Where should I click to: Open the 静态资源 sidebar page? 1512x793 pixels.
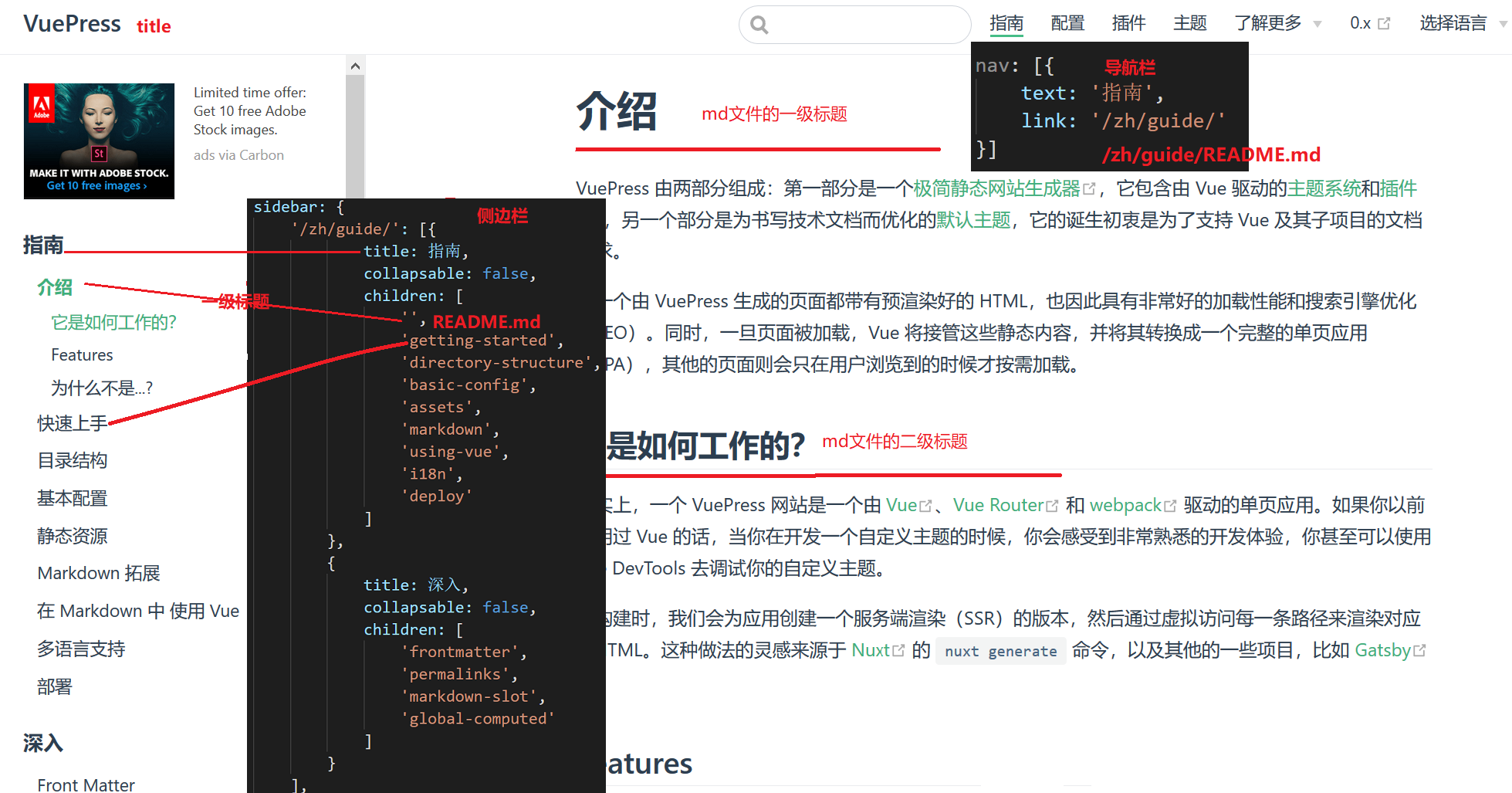pyautogui.click(x=73, y=536)
